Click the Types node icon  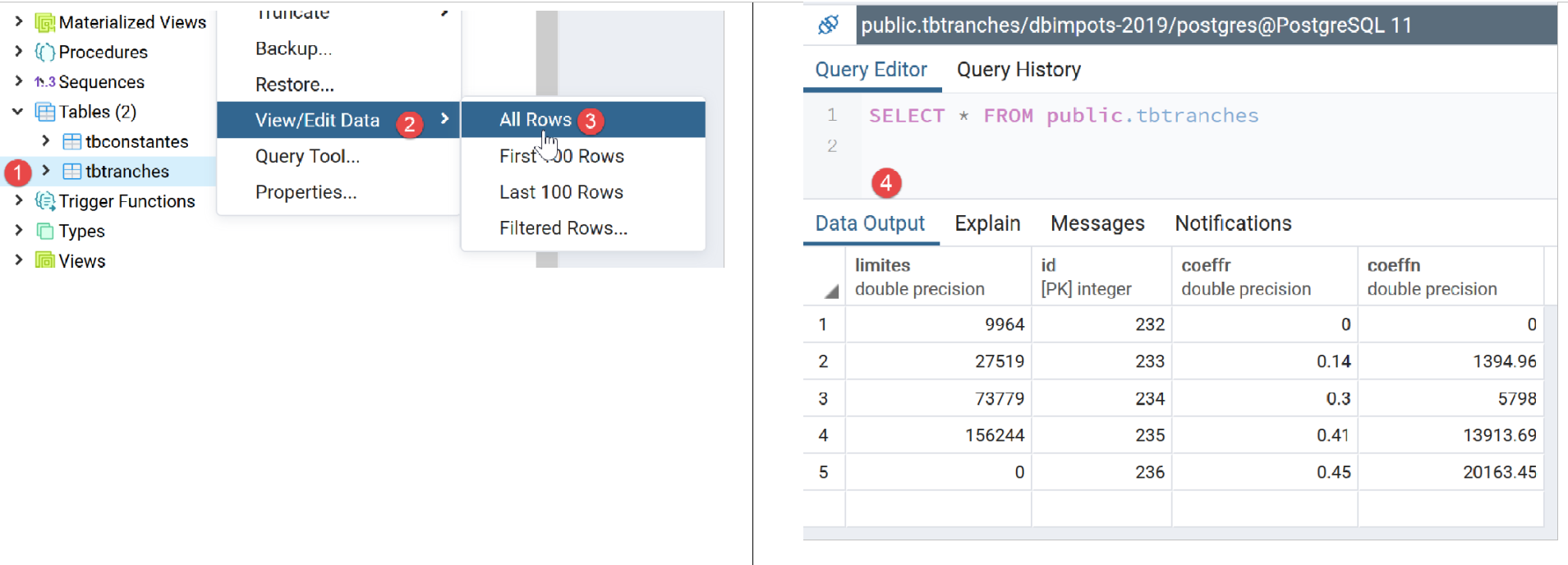(45, 232)
